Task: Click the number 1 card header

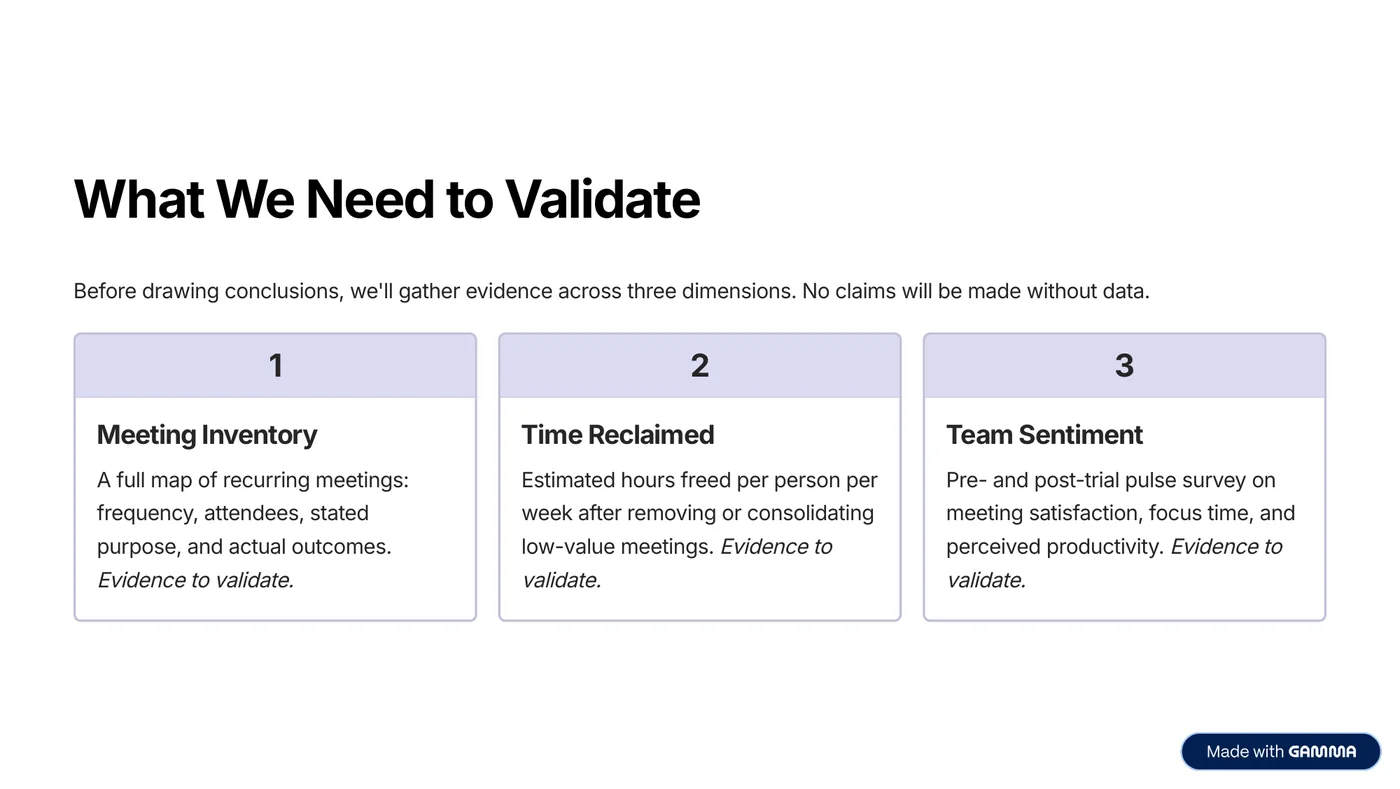Action: [x=275, y=365]
